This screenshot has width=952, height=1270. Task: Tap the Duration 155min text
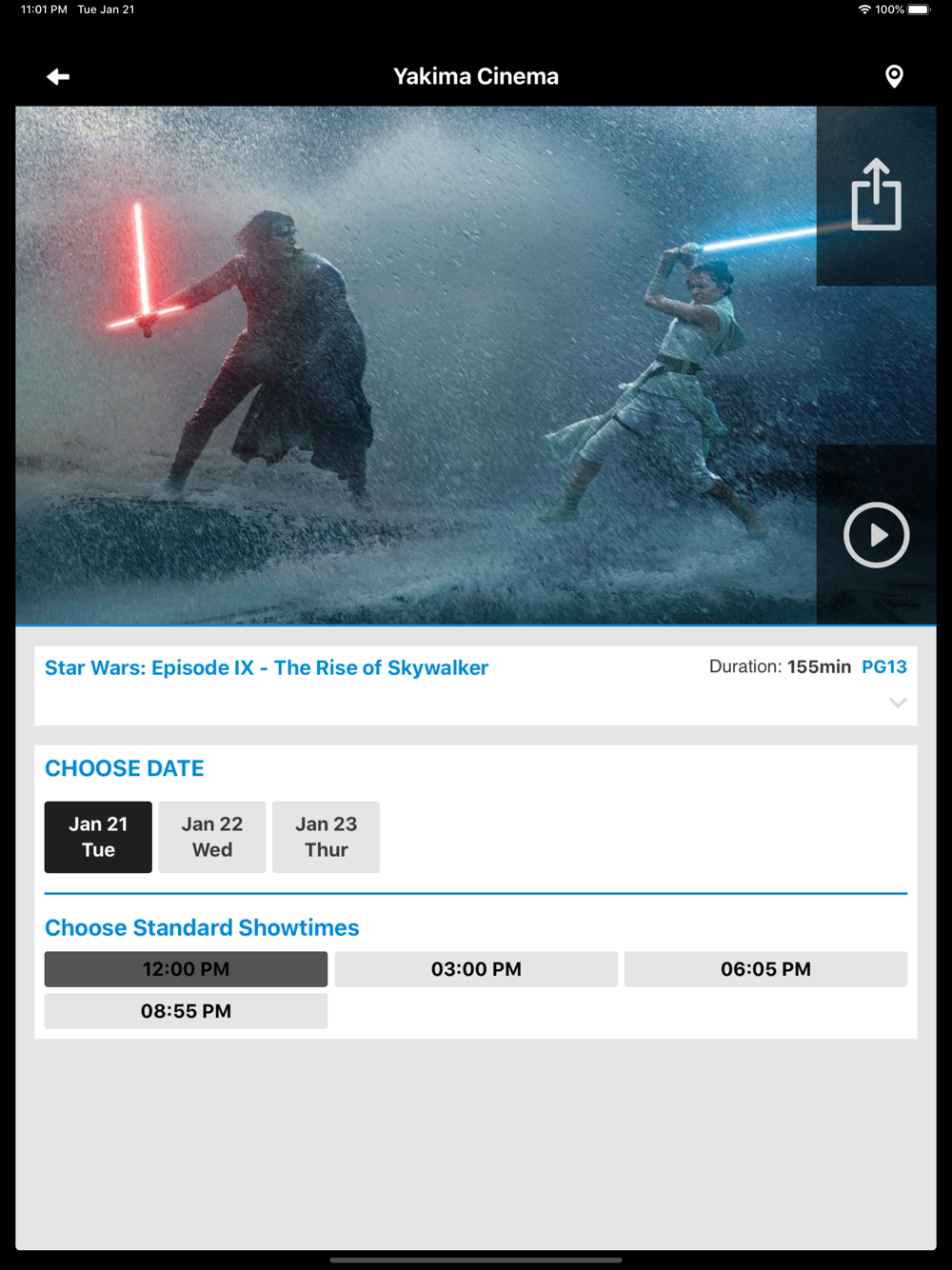pos(780,667)
